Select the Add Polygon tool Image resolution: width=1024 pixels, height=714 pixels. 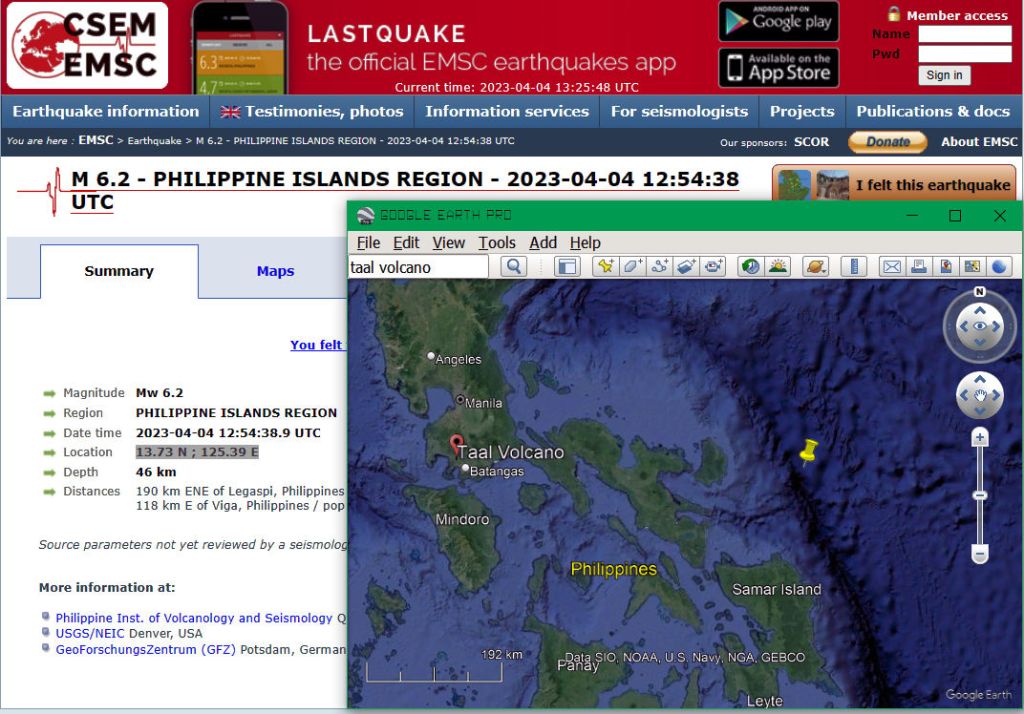(x=632, y=267)
